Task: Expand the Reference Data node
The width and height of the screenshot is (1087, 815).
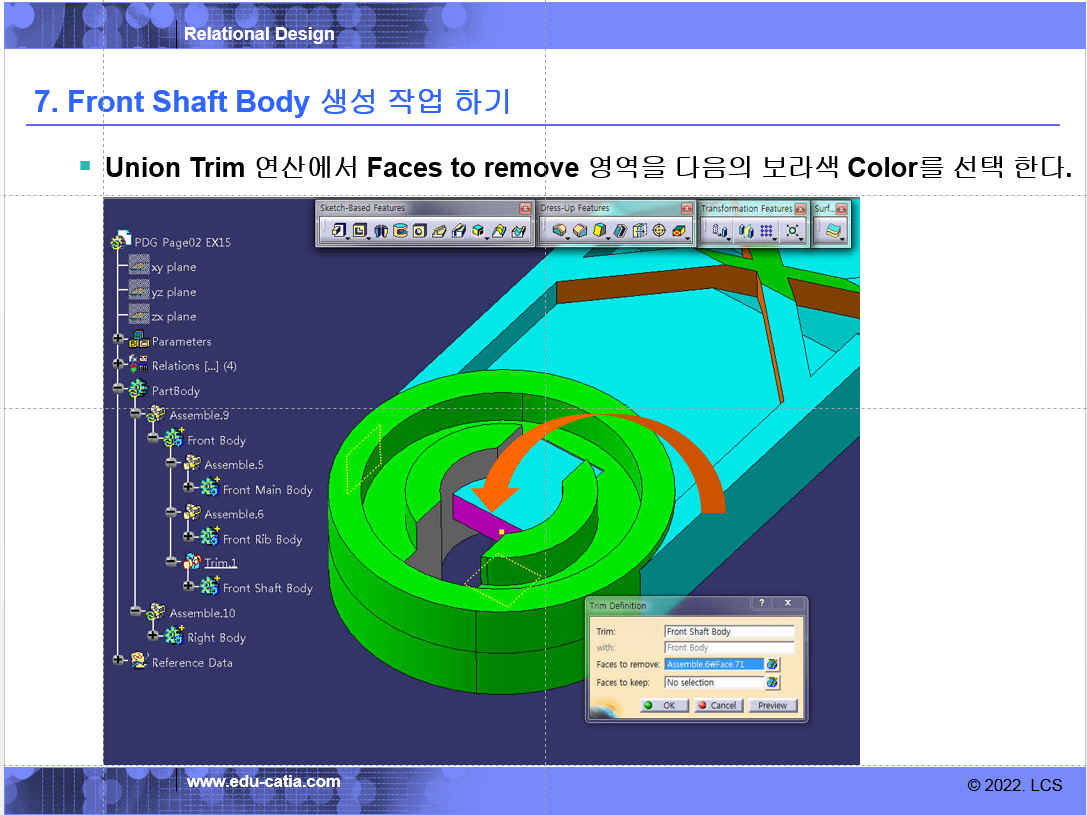Action: click(x=118, y=662)
